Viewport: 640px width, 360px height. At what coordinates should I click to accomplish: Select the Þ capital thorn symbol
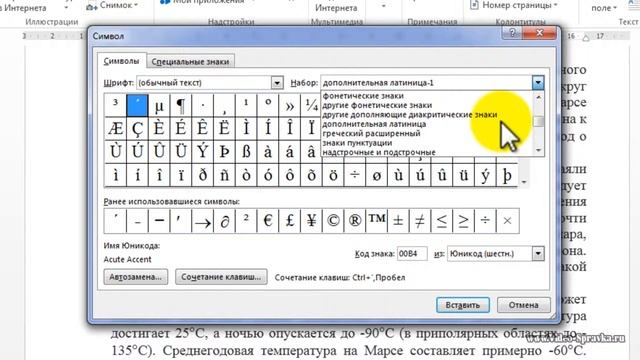click(x=224, y=152)
